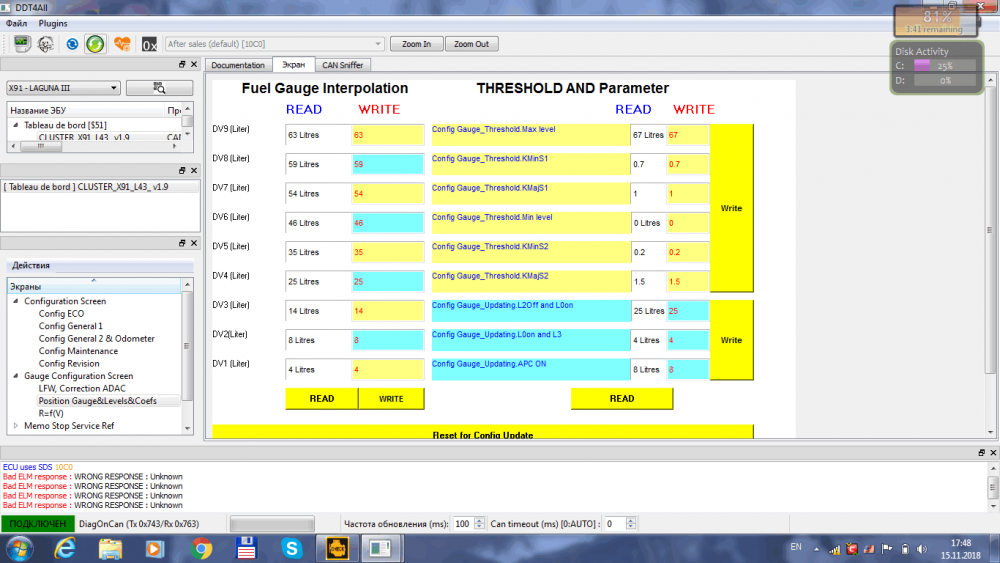Click the Zoom Out button

[x=471, y=44]
